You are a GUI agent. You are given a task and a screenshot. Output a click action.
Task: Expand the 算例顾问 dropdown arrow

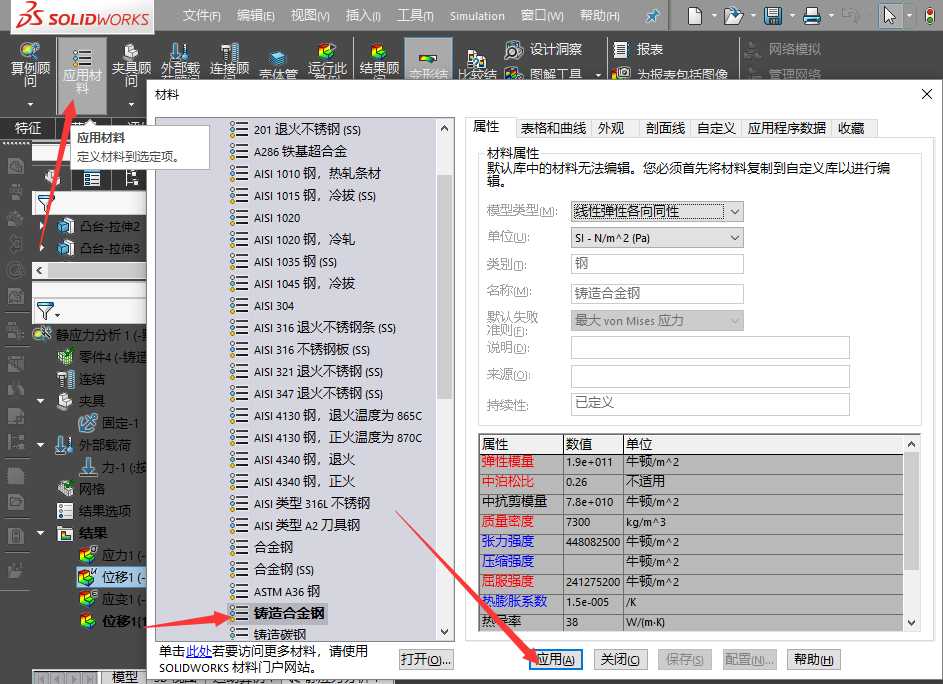point(29,105)
